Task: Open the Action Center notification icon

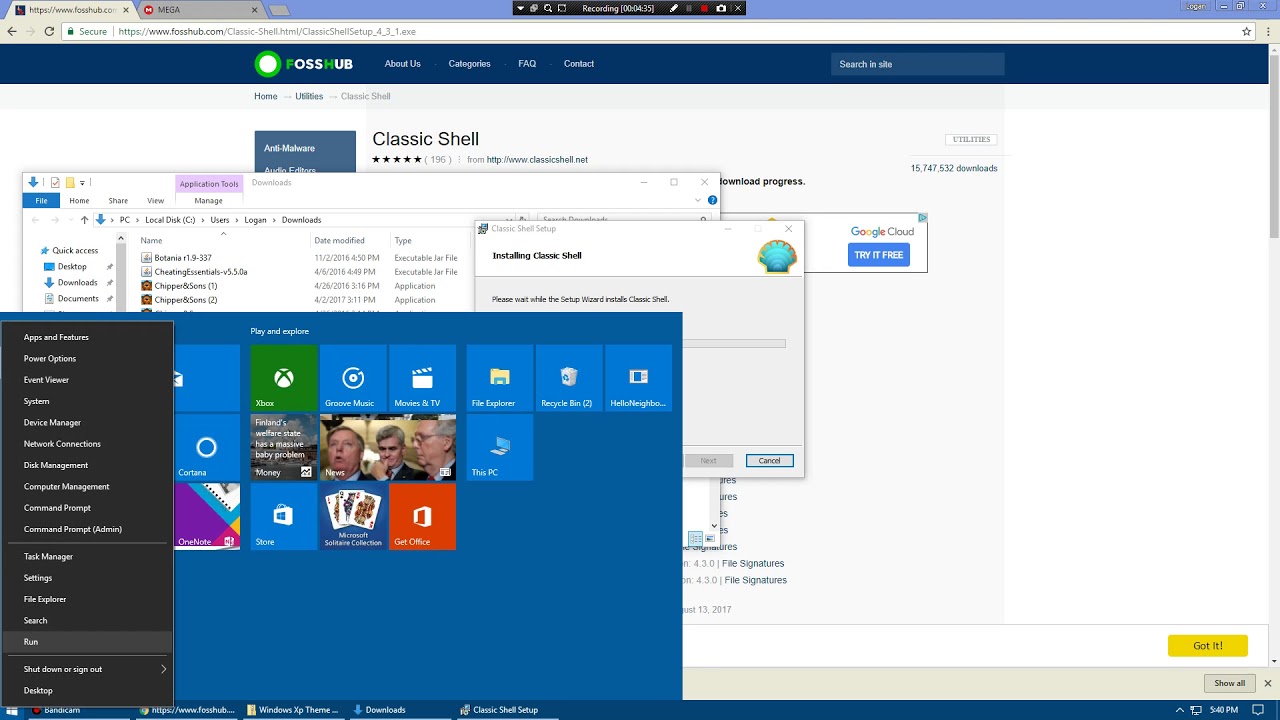Action: [x=1258, y=710]
